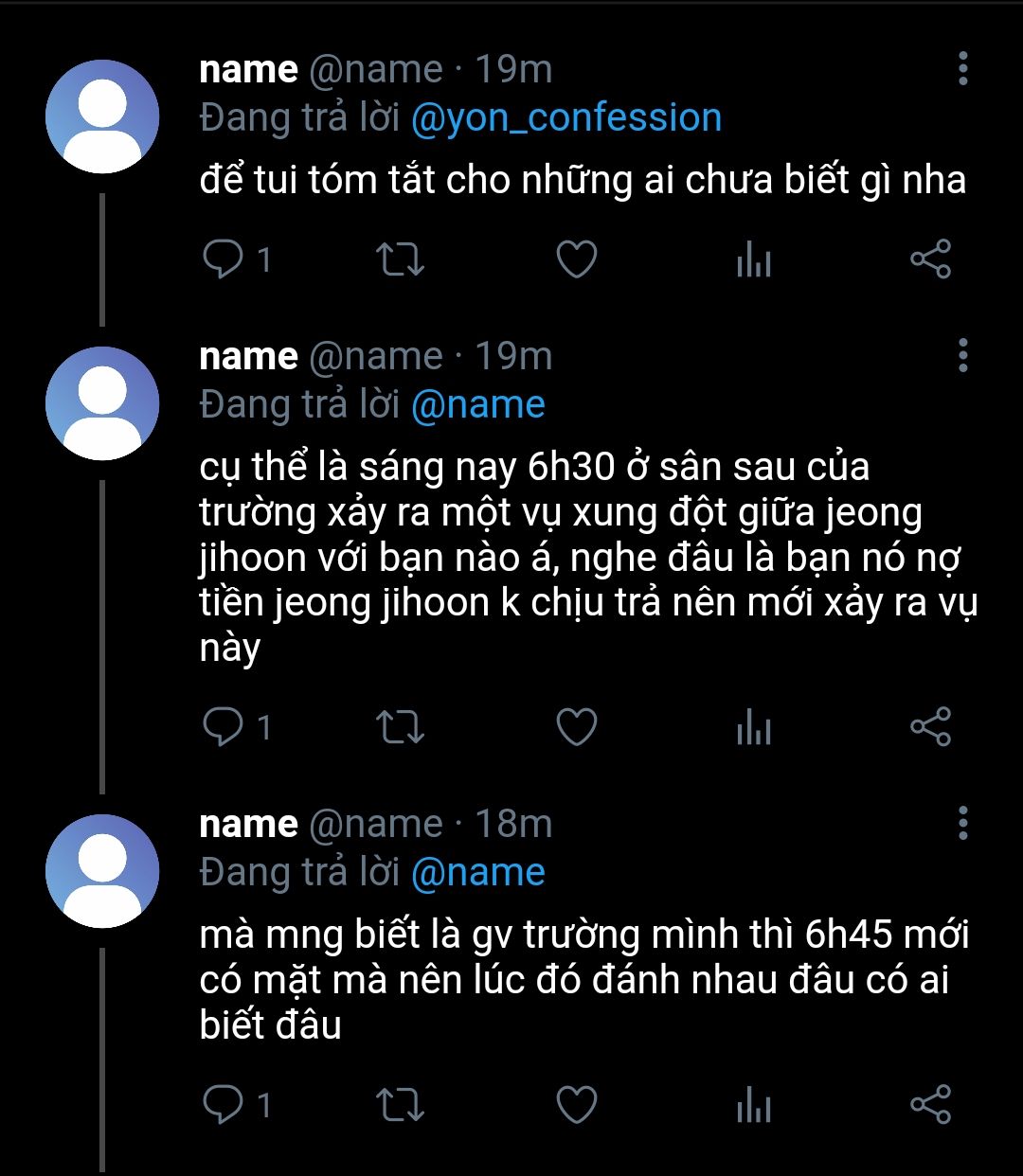Screen dimensions: 1023x1176
Task: Reply to the "mà mng biết" tweet
Action: pos(224,1104)
